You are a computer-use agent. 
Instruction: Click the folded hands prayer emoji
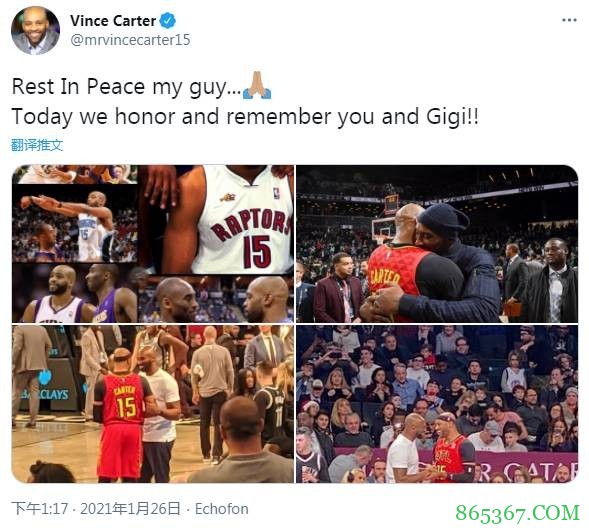click(257, 86)
